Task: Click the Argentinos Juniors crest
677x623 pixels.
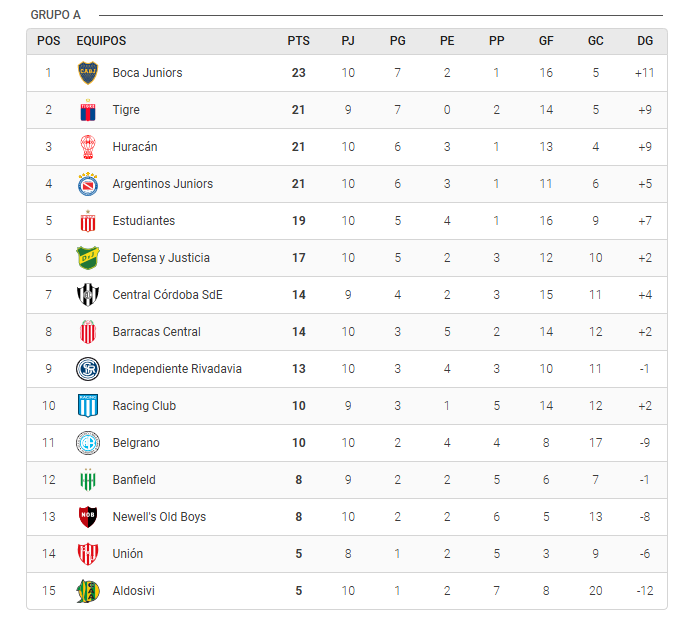Action: [x=88, y=184]
